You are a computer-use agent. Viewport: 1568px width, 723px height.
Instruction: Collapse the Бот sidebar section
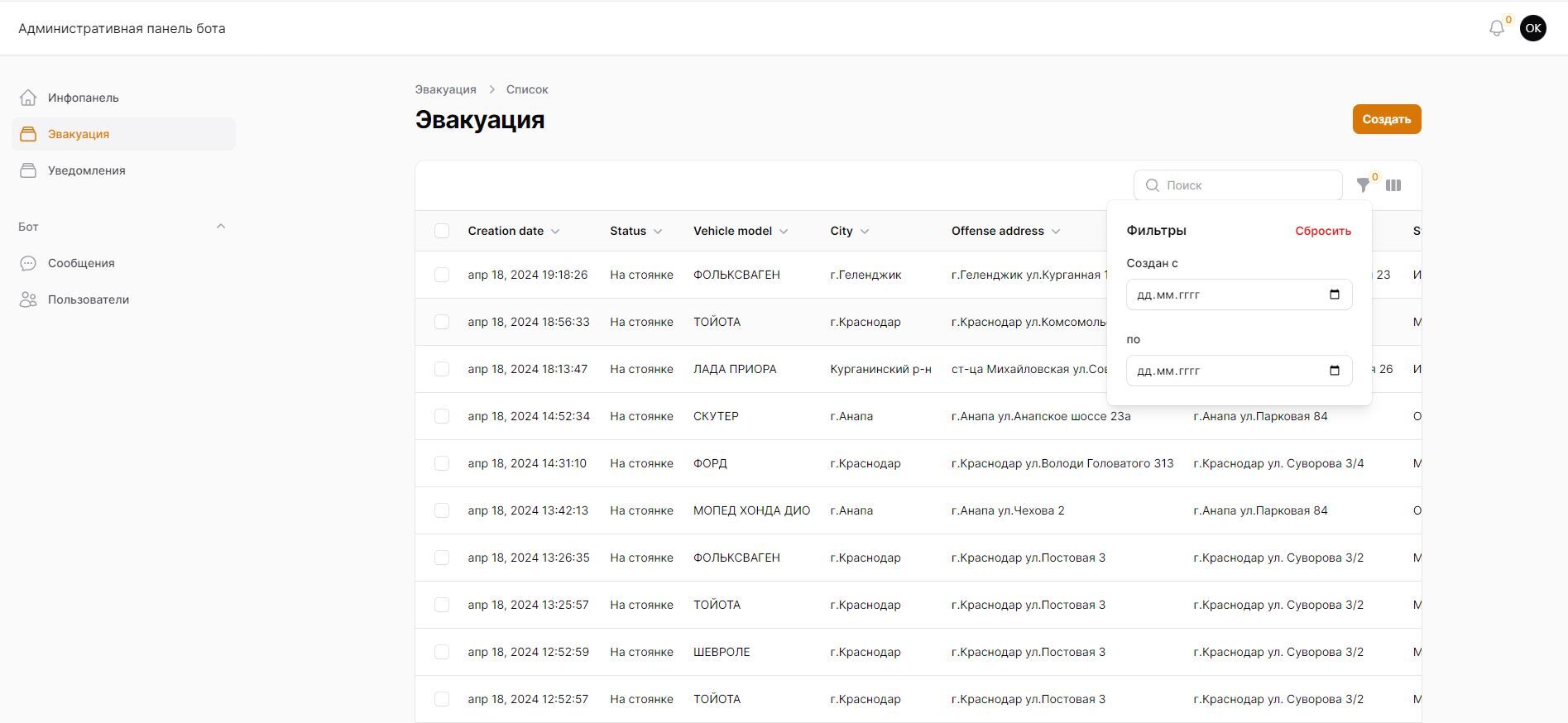220,227
